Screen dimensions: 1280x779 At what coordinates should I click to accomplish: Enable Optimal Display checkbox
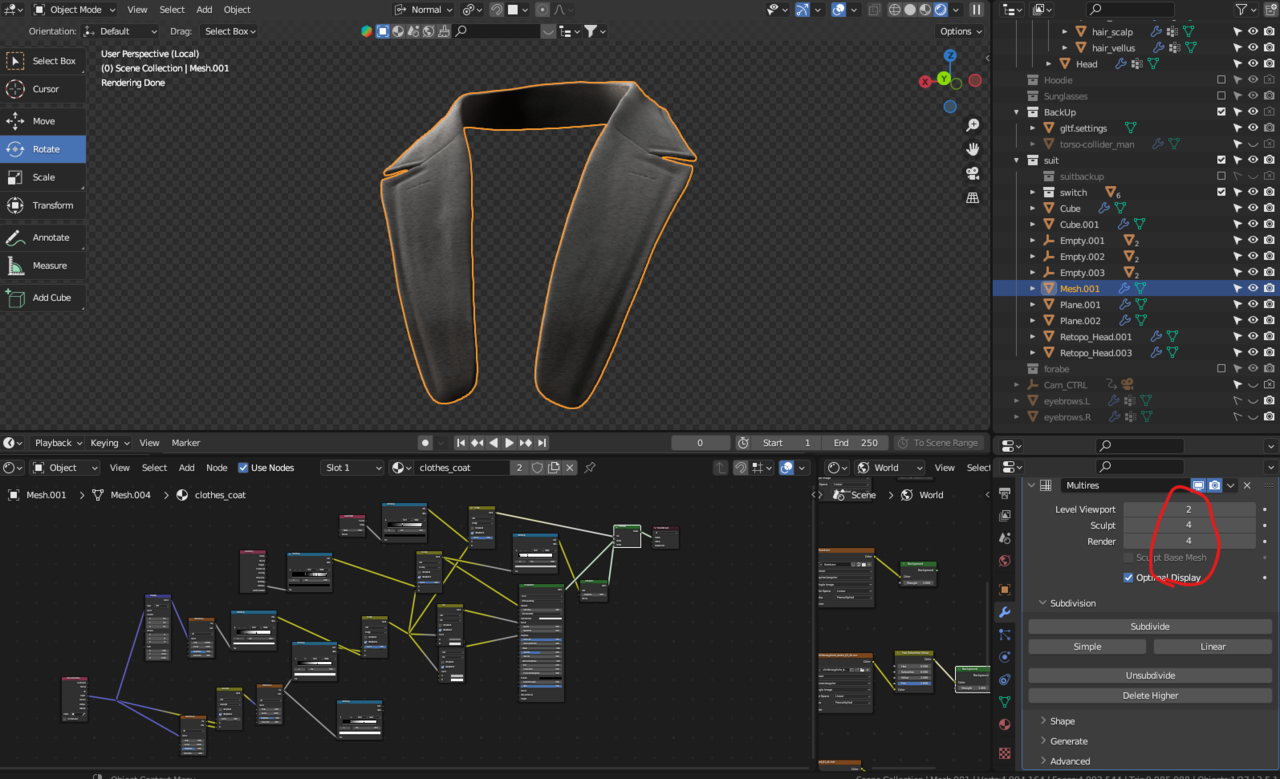[1129, 578]
